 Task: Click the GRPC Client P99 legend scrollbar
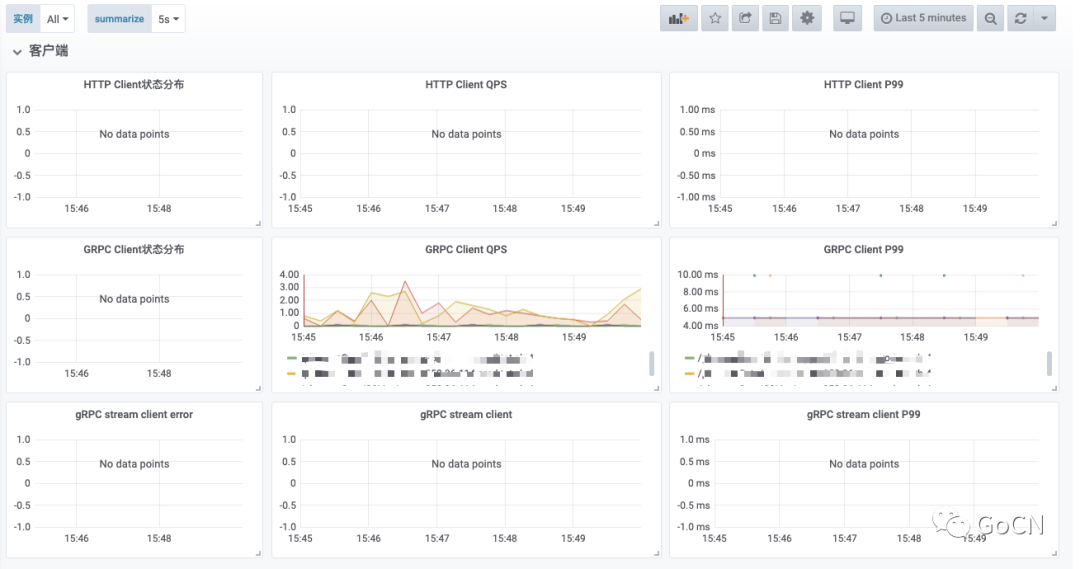(x=1049, y=363)
